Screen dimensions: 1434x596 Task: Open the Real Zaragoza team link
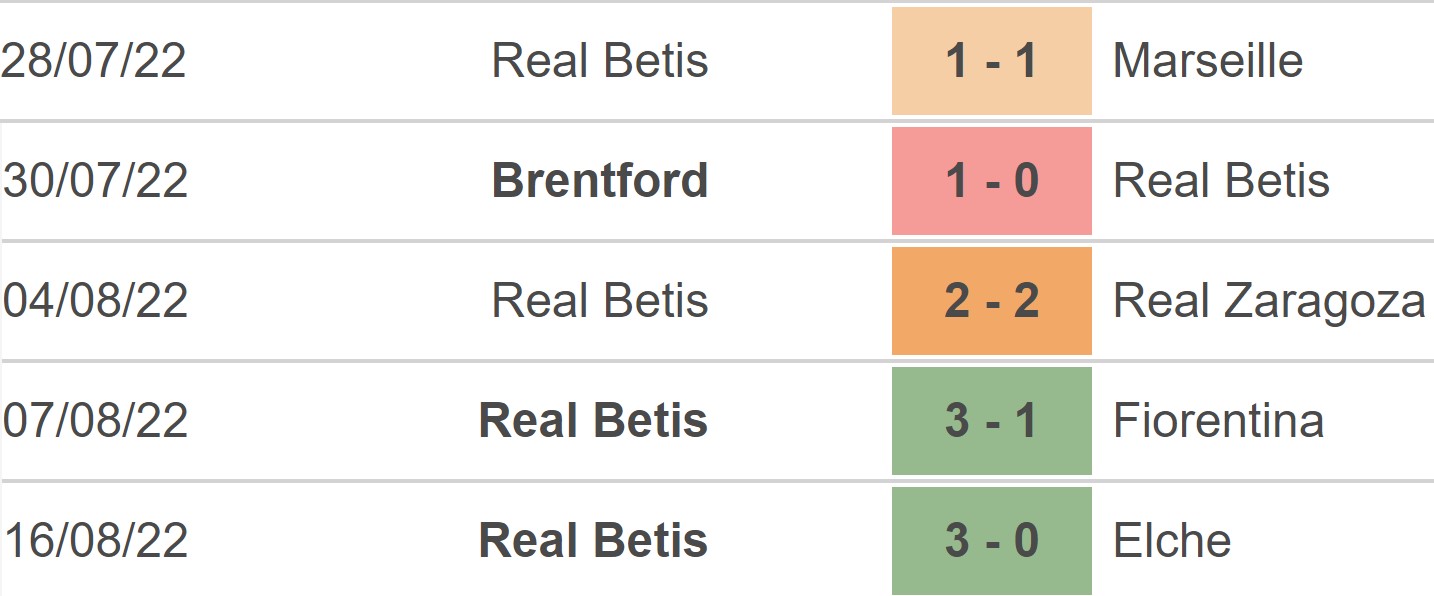click(x=1269, y=301)
